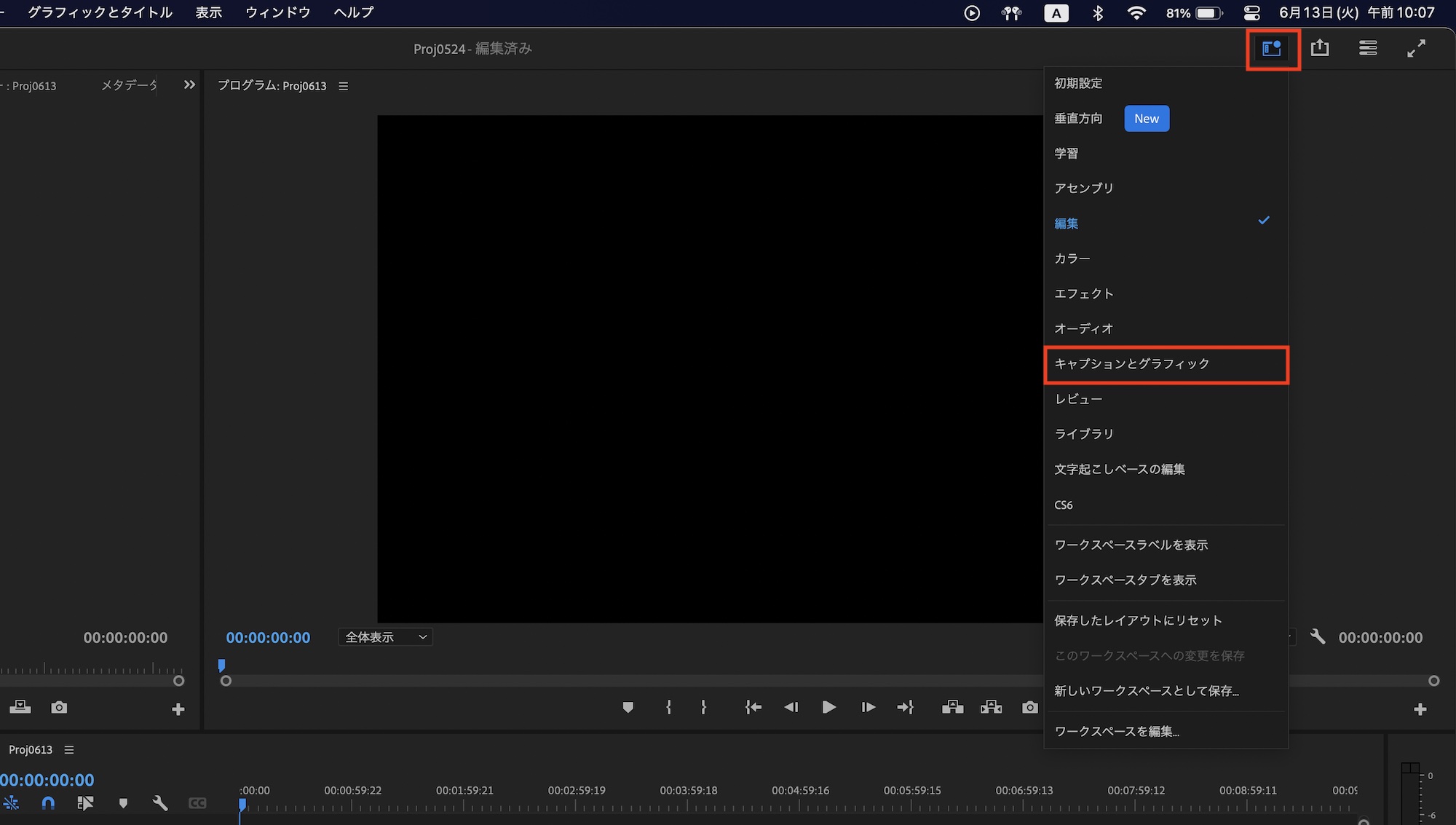
Task: Click program monitor playhead scrub marker
Action: coord(222,665)
